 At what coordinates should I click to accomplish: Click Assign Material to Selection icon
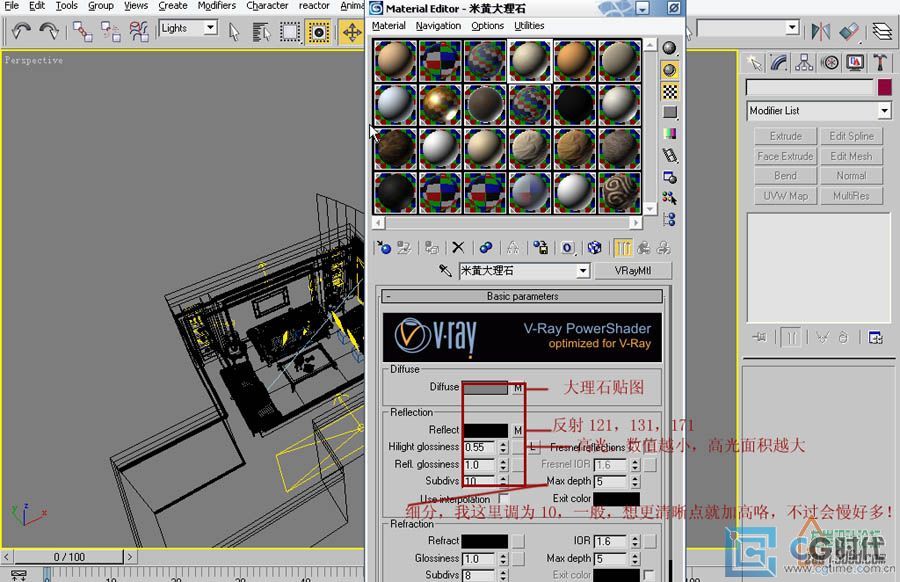(x=432, y=248)
